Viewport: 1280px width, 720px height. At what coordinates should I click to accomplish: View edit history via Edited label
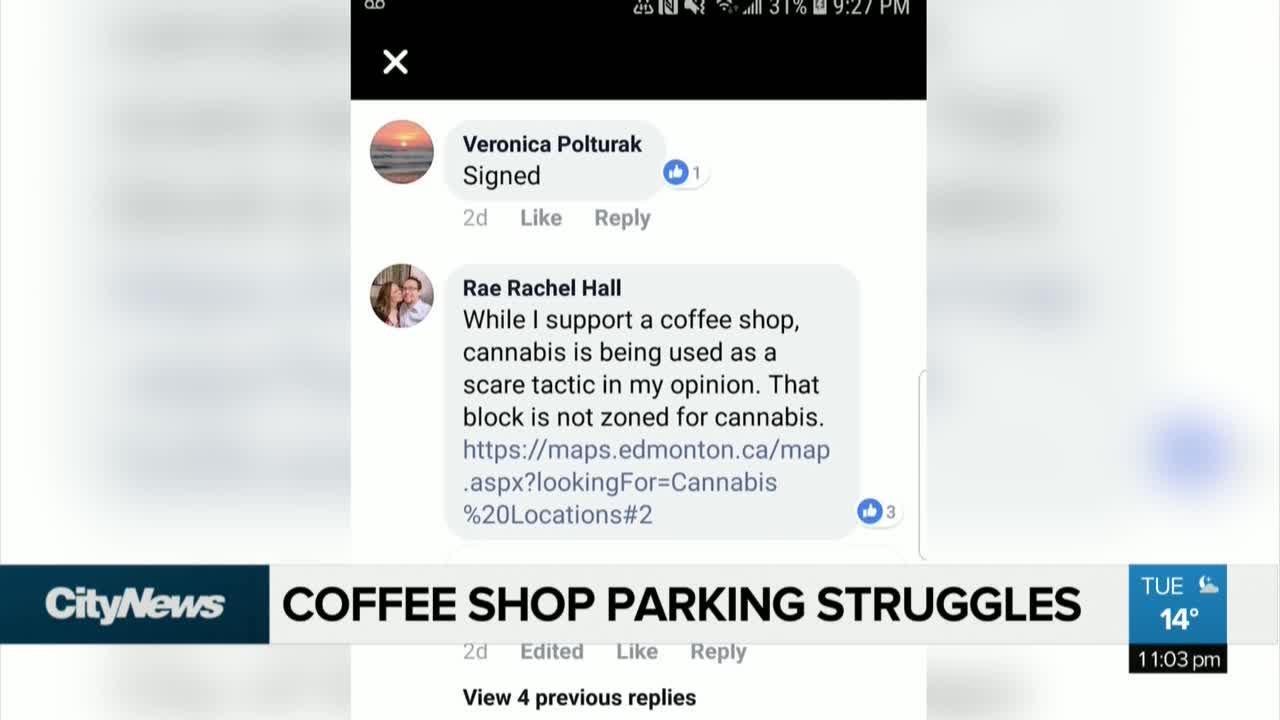click(552, 652)
